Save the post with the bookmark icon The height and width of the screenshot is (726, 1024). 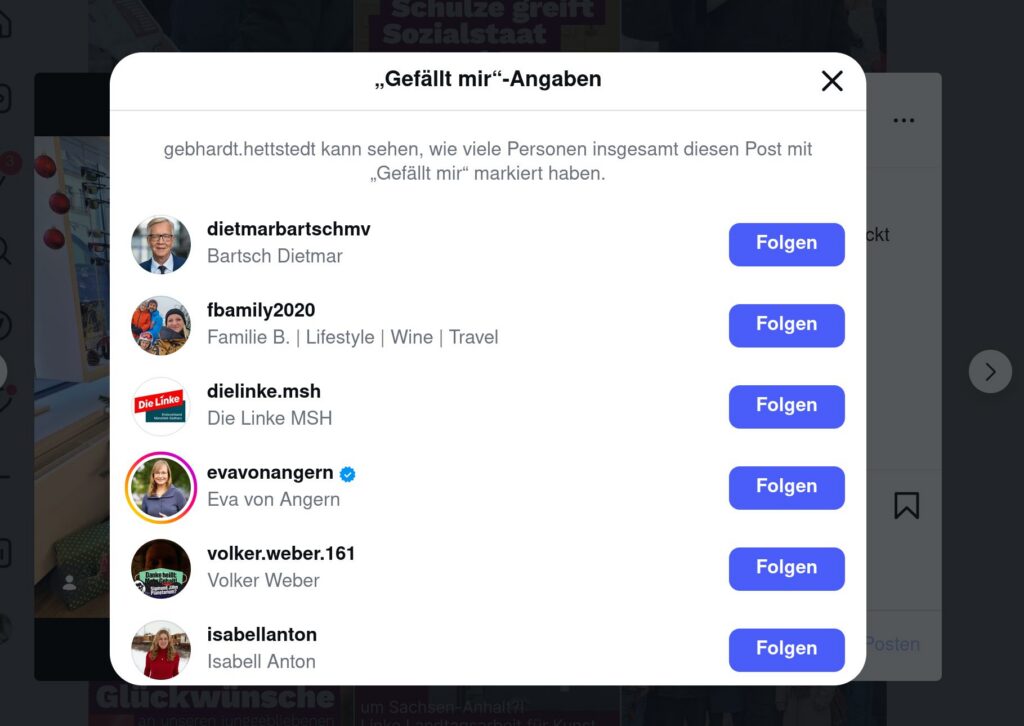click(906, 506)
